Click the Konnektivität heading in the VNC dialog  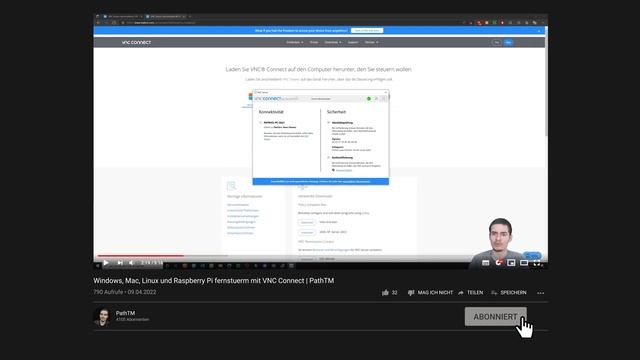click(x=271, y=112)
